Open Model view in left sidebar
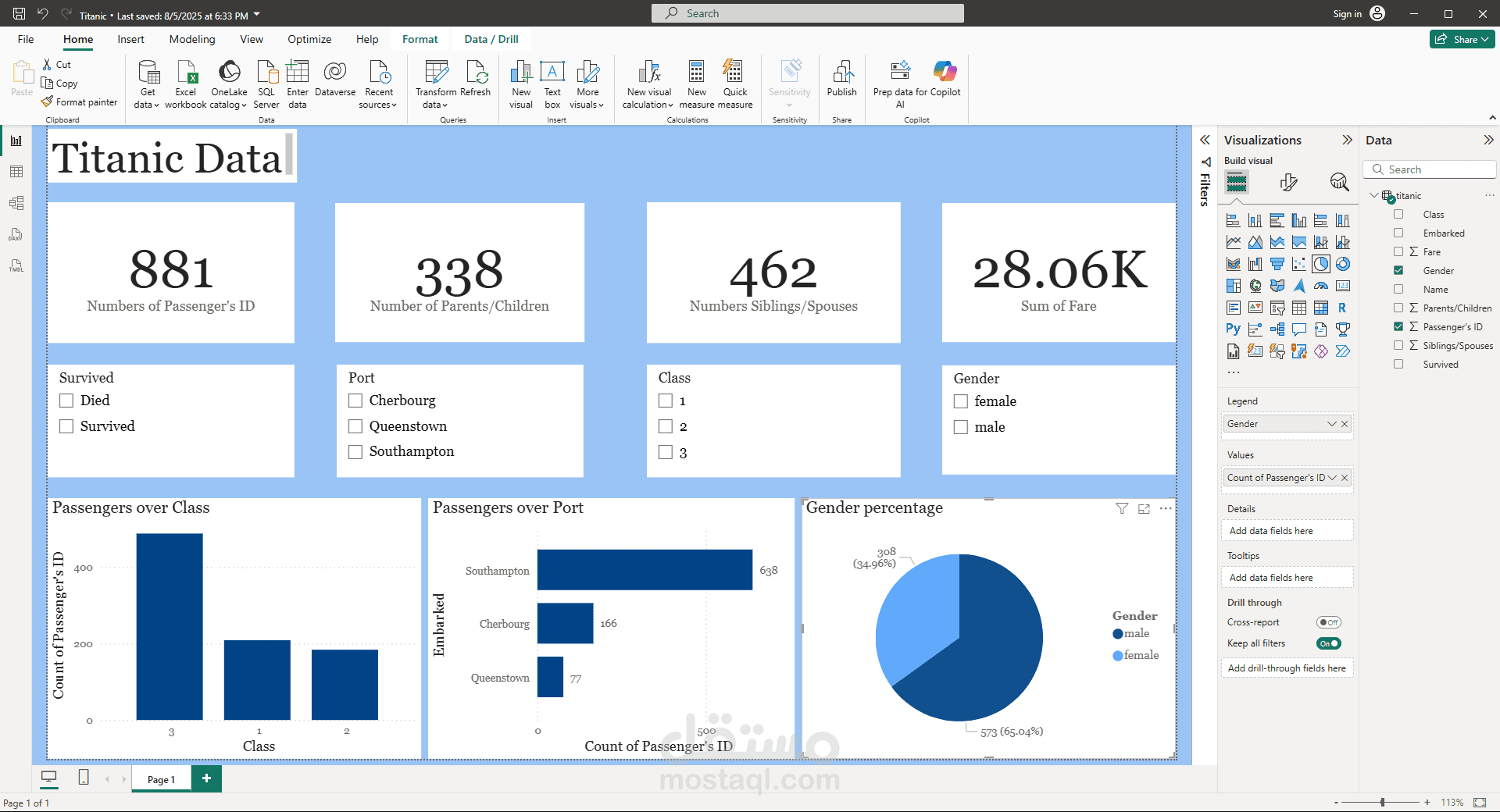The width and height of the screenshot is (1500, 812). tap(16, 203)
